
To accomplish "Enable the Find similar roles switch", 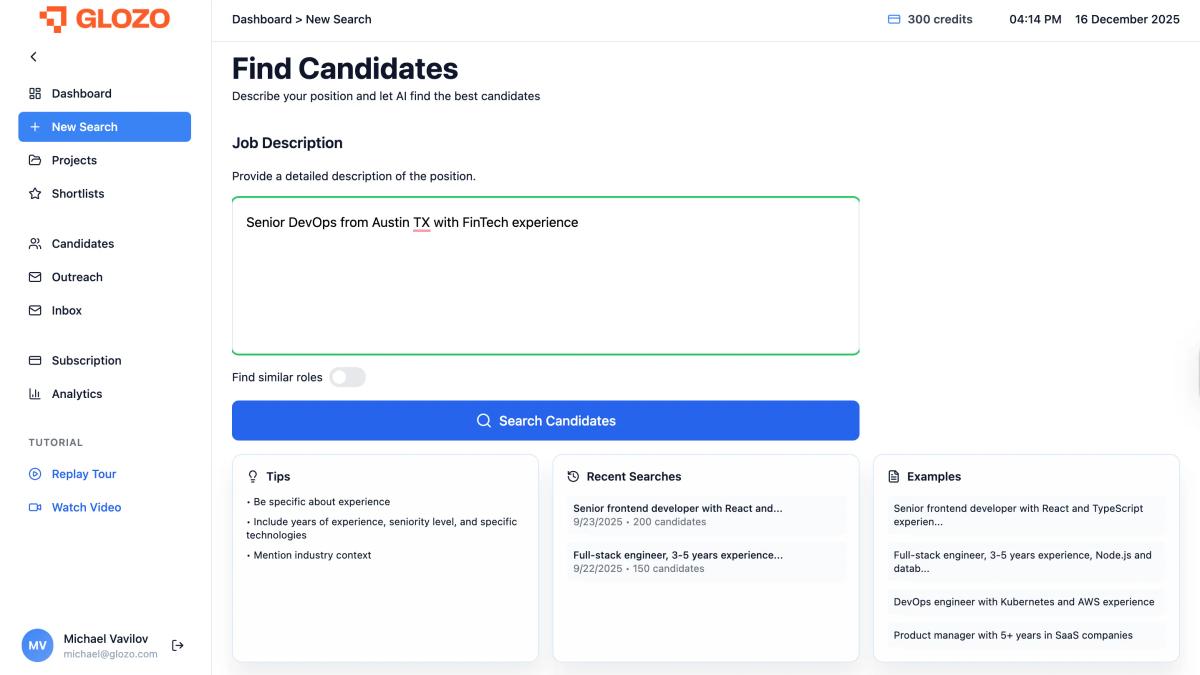I will (347, 377).
